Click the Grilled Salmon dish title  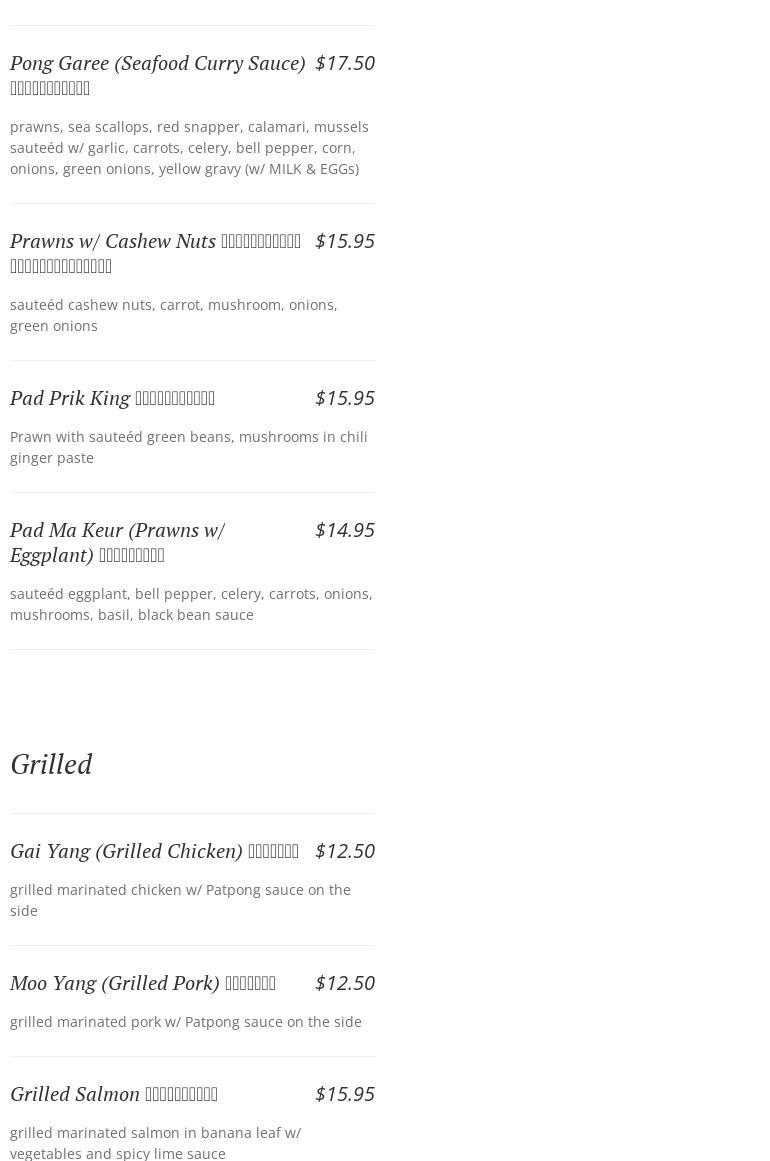tap(75, 1094)
